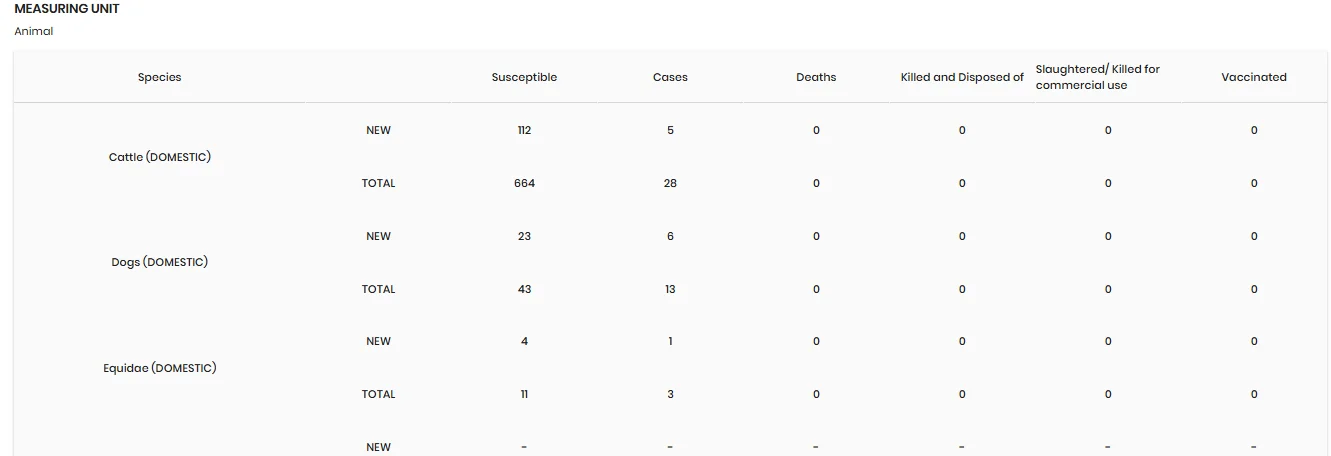Select the Dogs (DOMESTIC) species cell
Viewport: 1331px width, 456px height.
(x=160, y=262)
